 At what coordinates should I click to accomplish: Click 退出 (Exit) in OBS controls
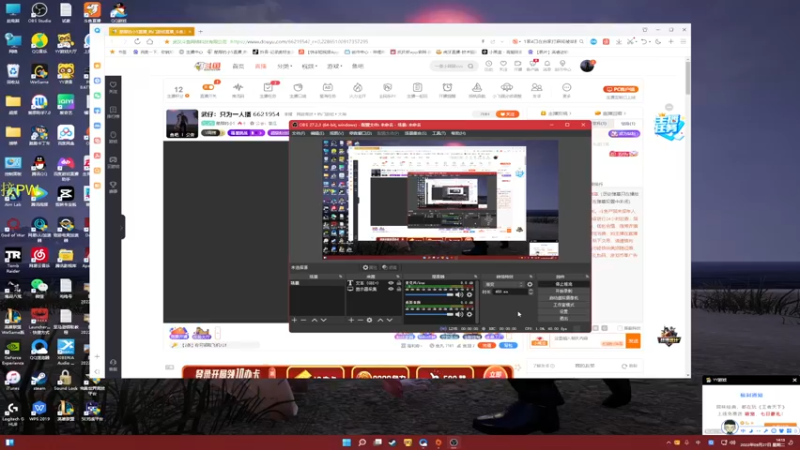coord(563,318)
